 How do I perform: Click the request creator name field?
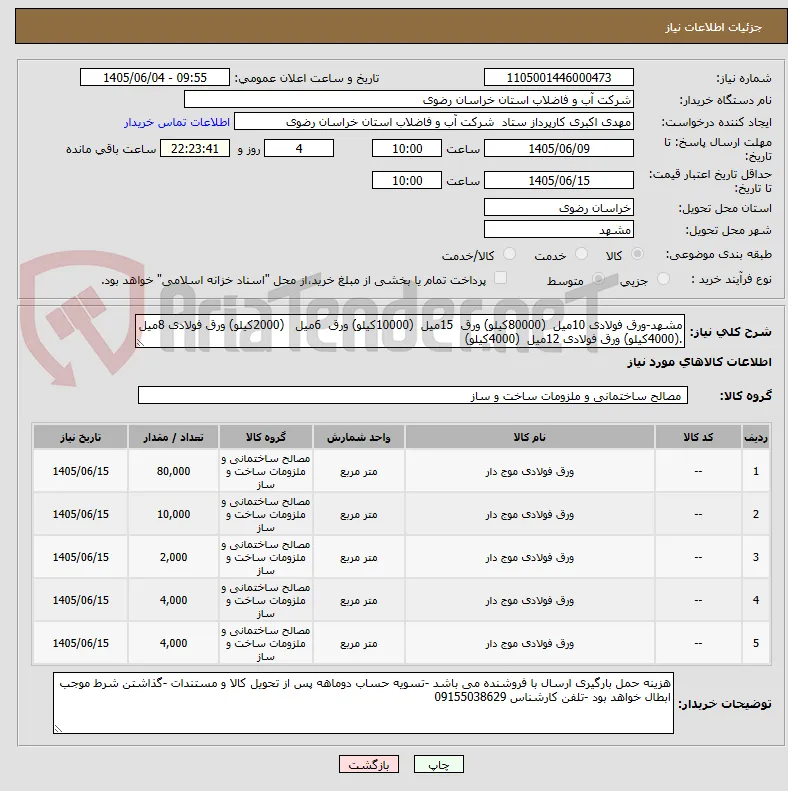pyautogui.click(x=434, y=122)
